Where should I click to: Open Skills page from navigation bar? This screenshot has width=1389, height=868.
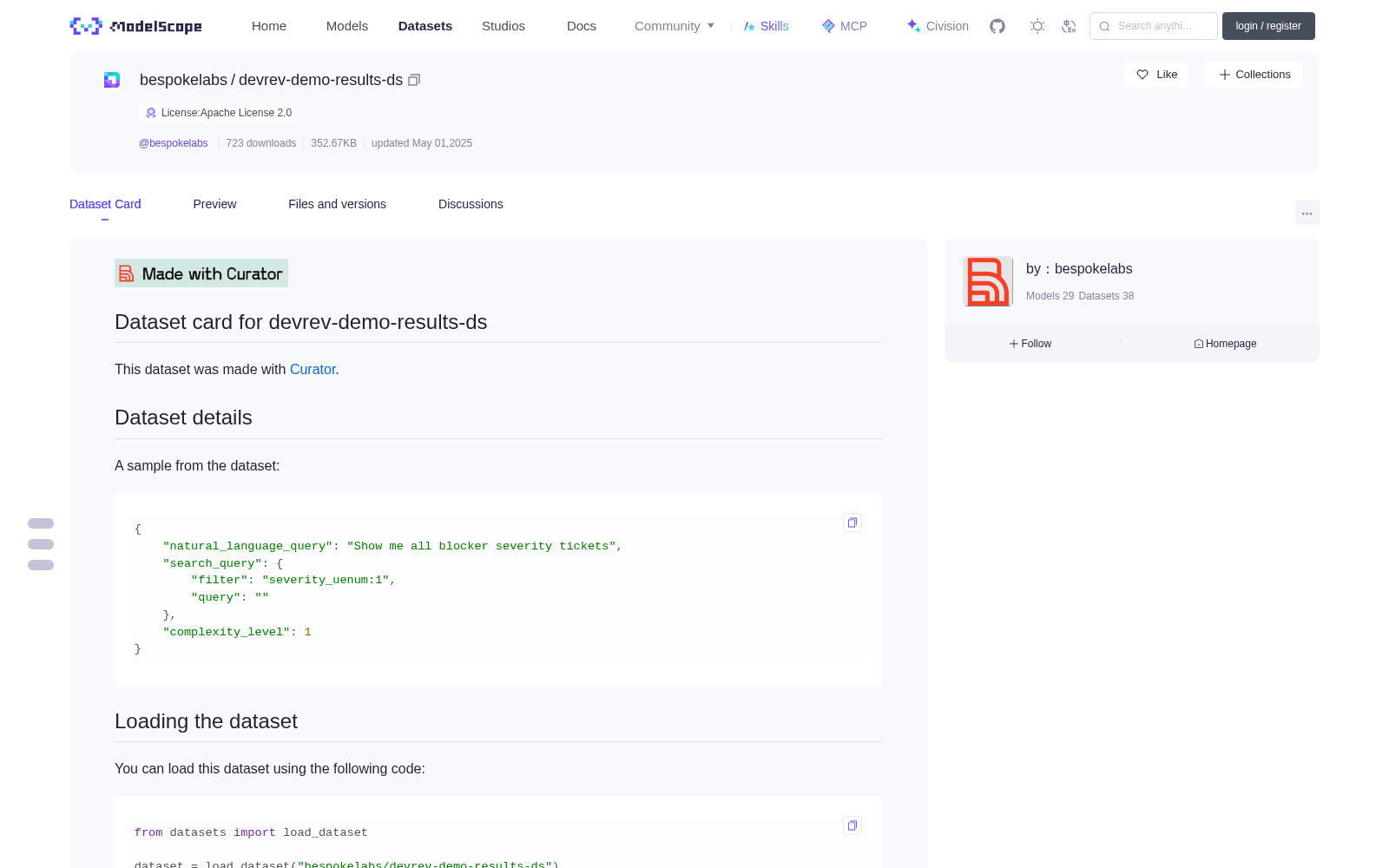coord(766,26)
